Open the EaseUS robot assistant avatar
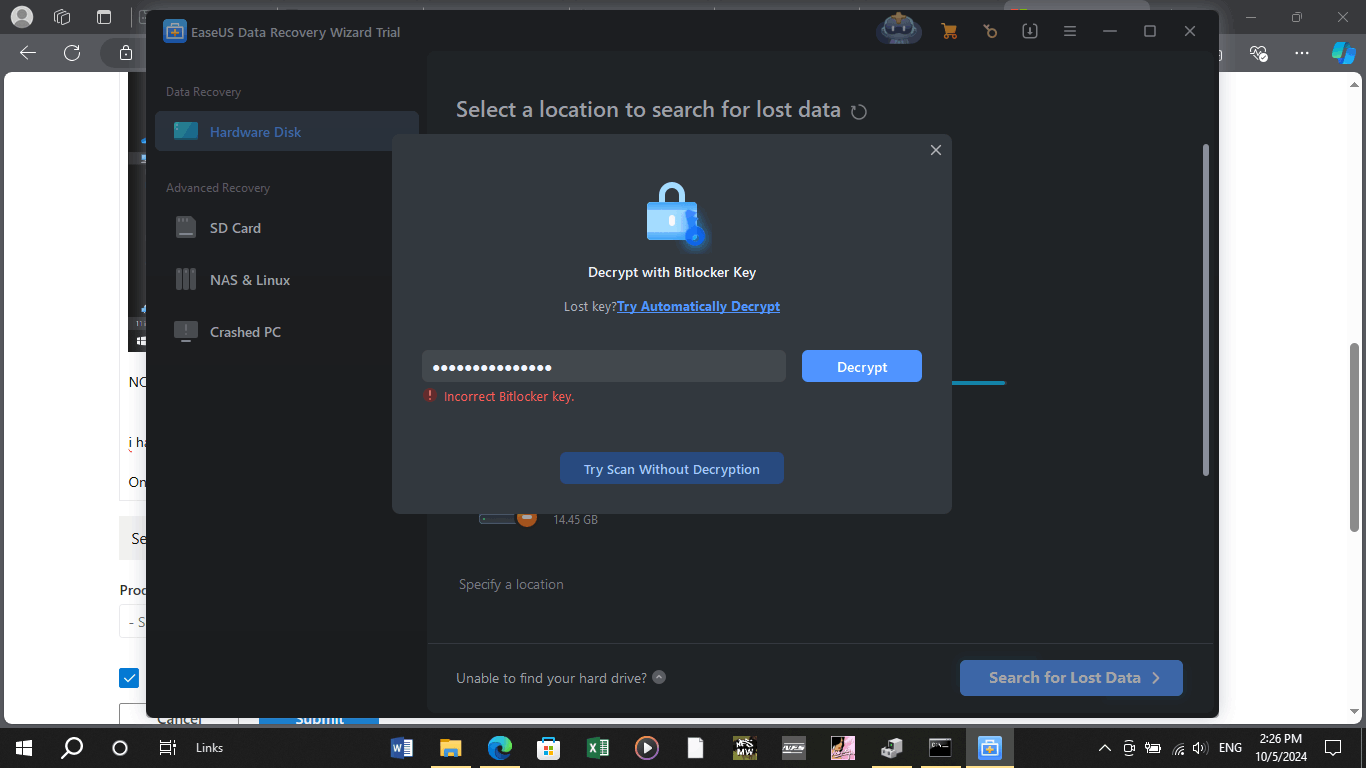This screenshot has width=1366, height=768. point(898,30)
